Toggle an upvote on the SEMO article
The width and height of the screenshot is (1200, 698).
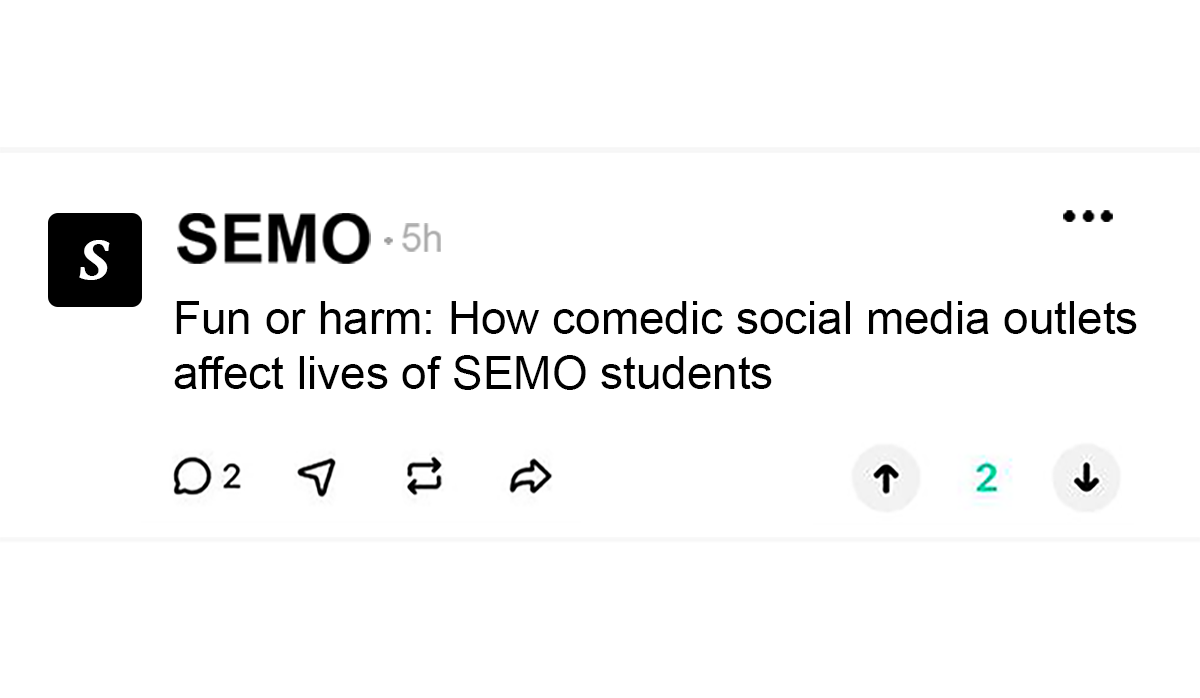(886, 478)
